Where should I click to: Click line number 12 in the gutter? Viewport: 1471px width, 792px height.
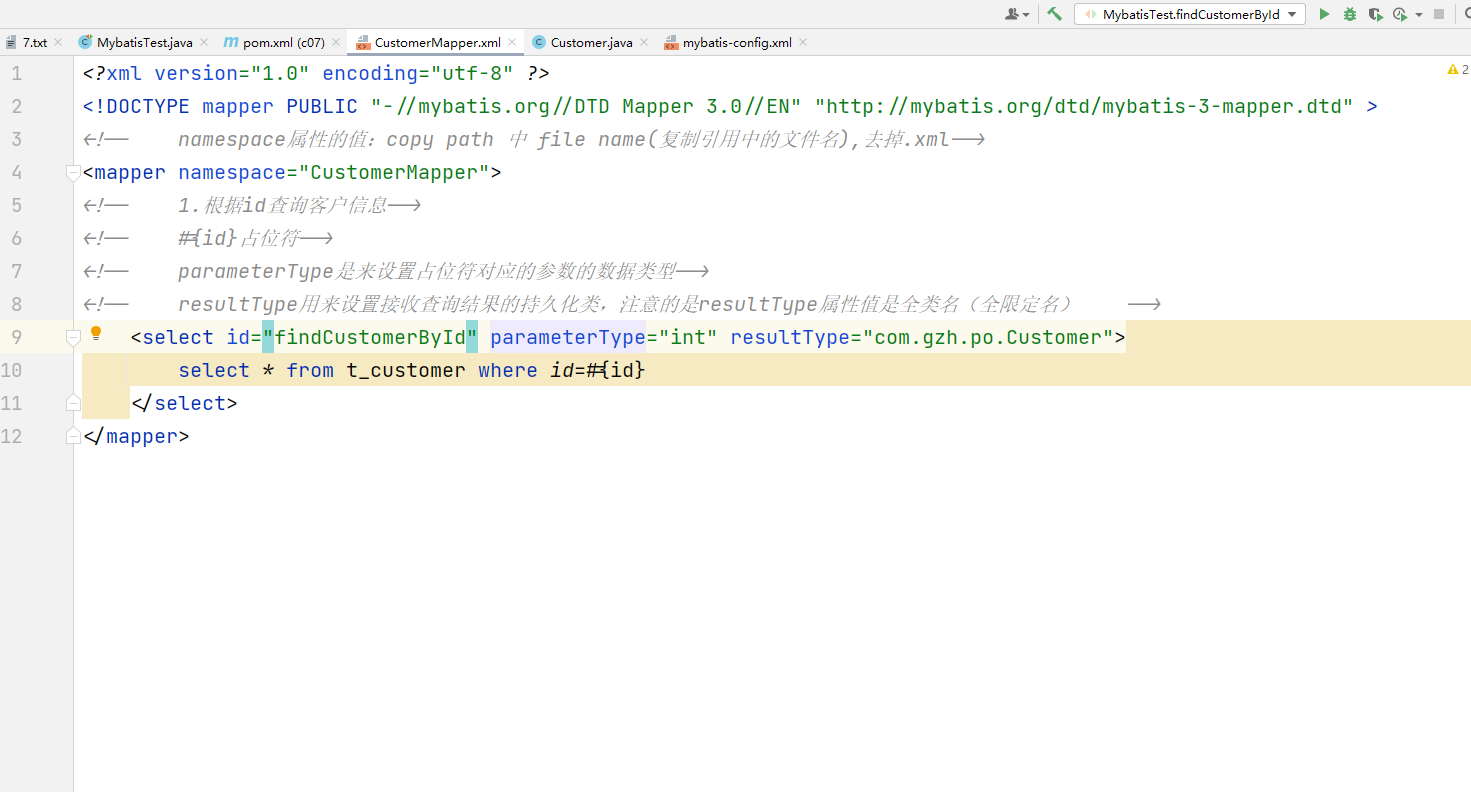coord(12,437)
